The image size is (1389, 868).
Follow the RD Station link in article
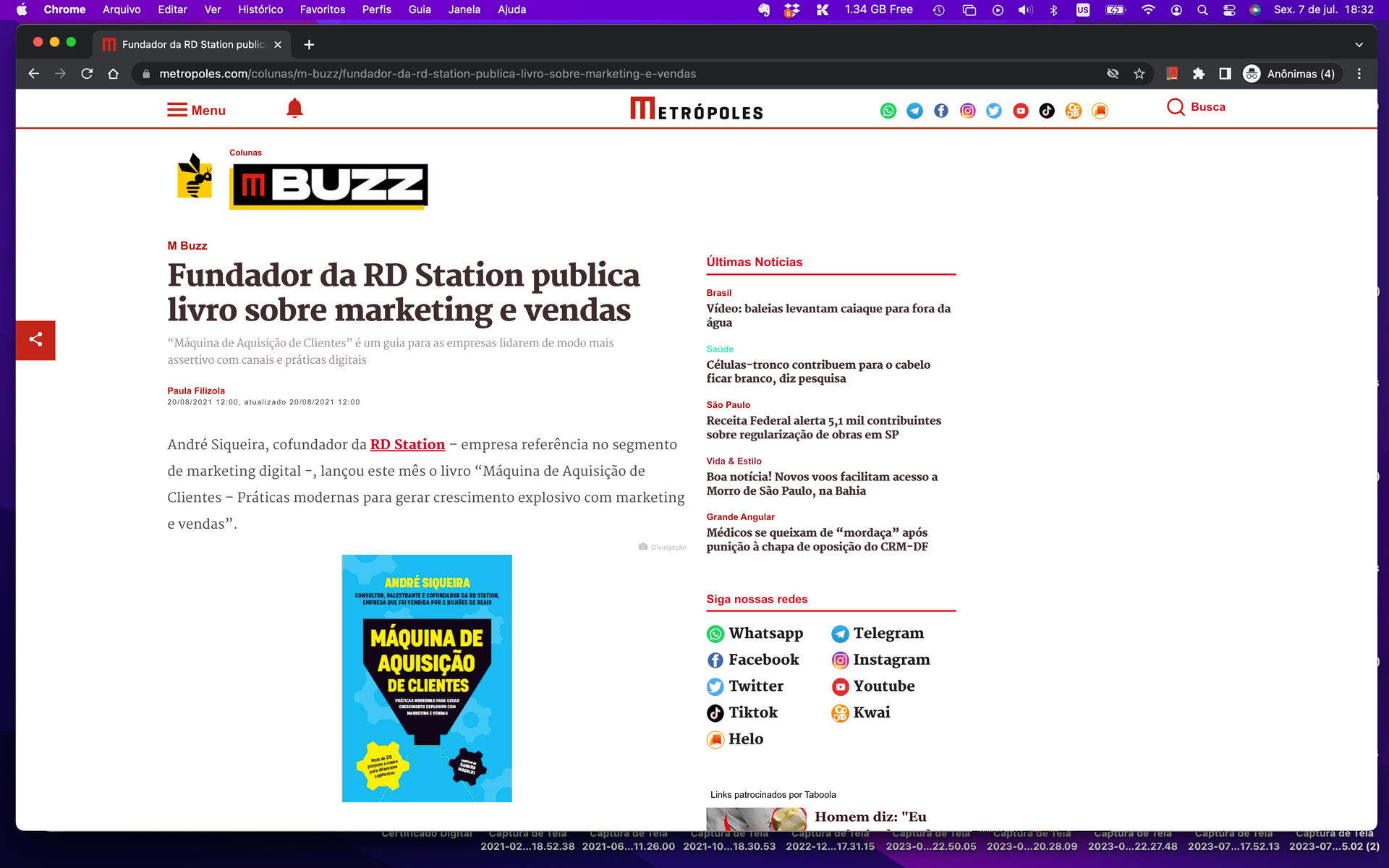[x=407, y=444]
